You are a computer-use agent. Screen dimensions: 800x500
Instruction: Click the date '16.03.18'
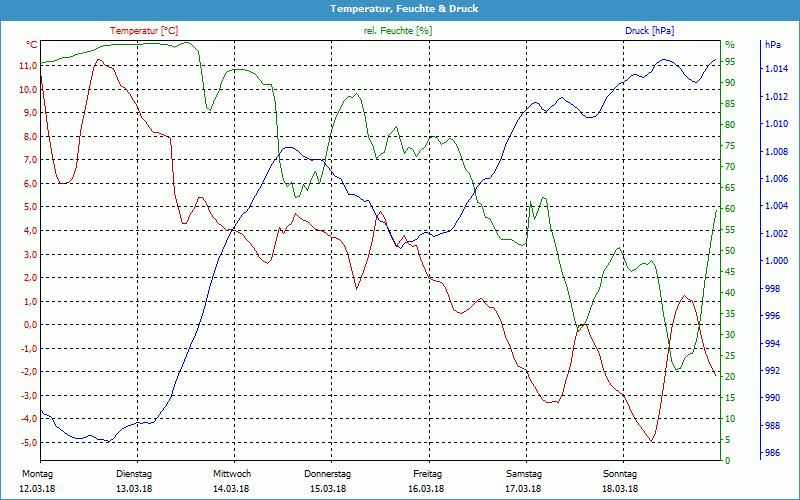[426, 489]
